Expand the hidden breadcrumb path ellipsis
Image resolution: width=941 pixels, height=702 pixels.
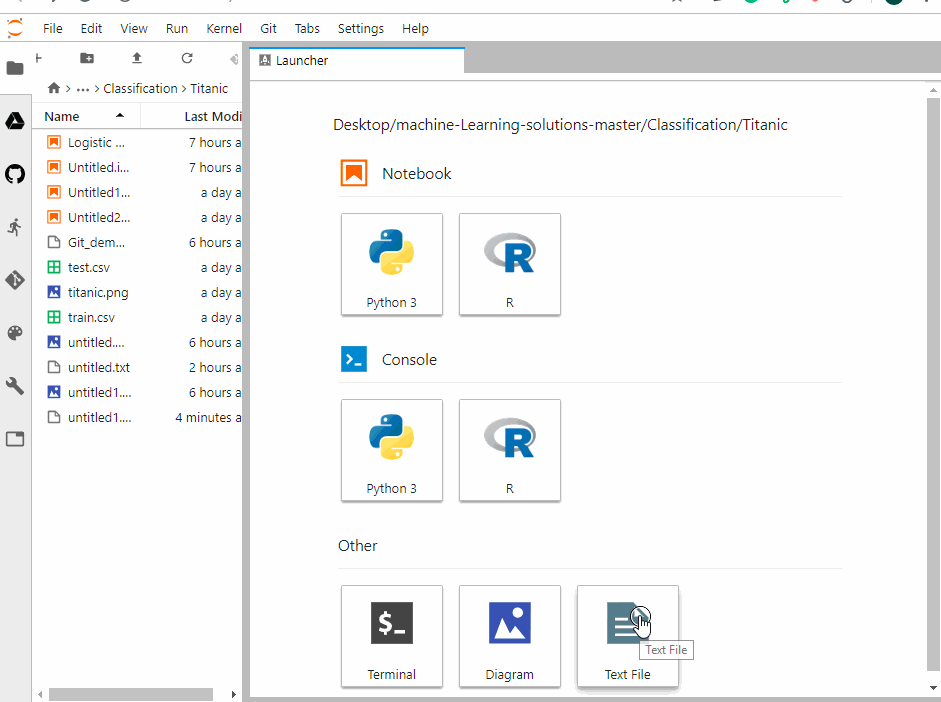click(82, 88)
